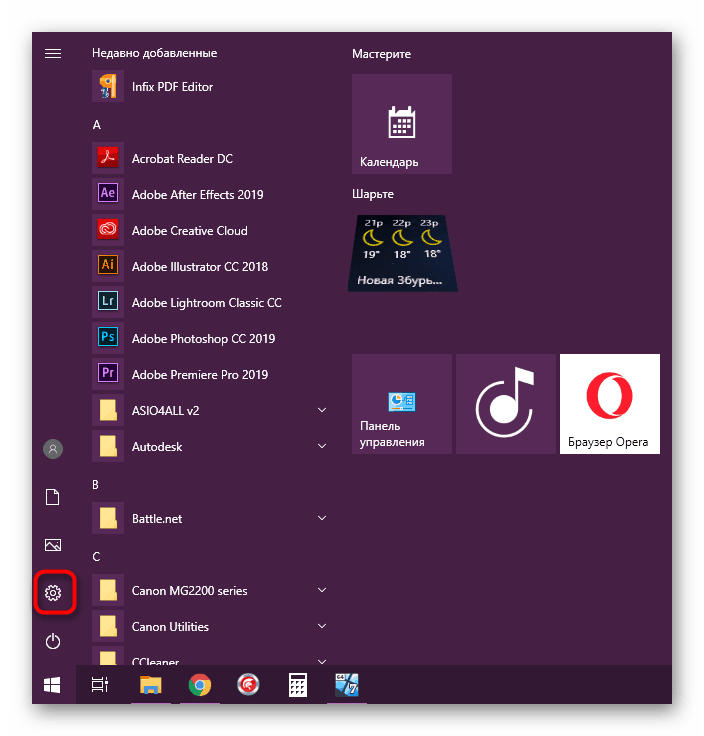Click the Windows Start button

[52, 685]
